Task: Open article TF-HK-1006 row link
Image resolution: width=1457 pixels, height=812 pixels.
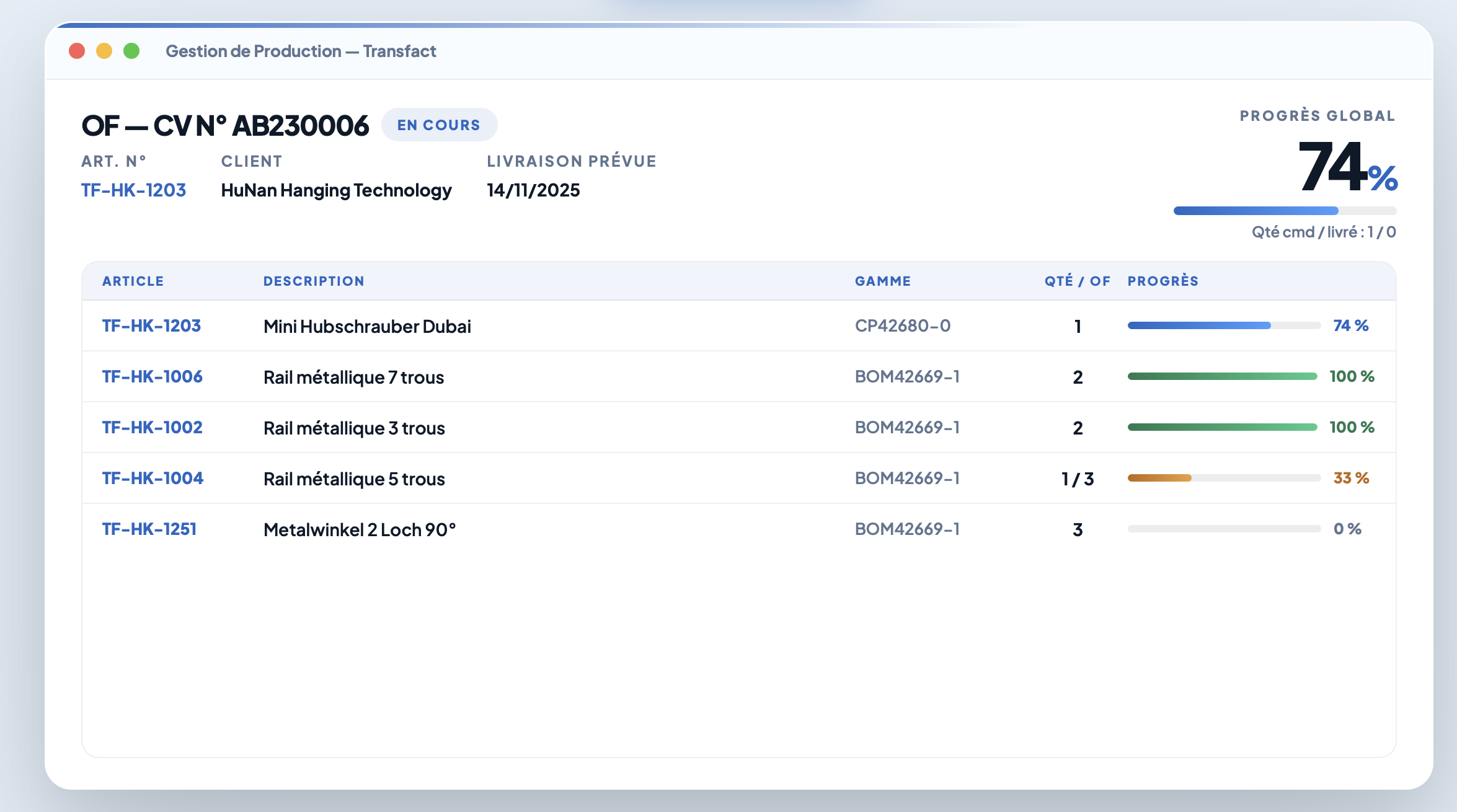Action: click(152, 376)
